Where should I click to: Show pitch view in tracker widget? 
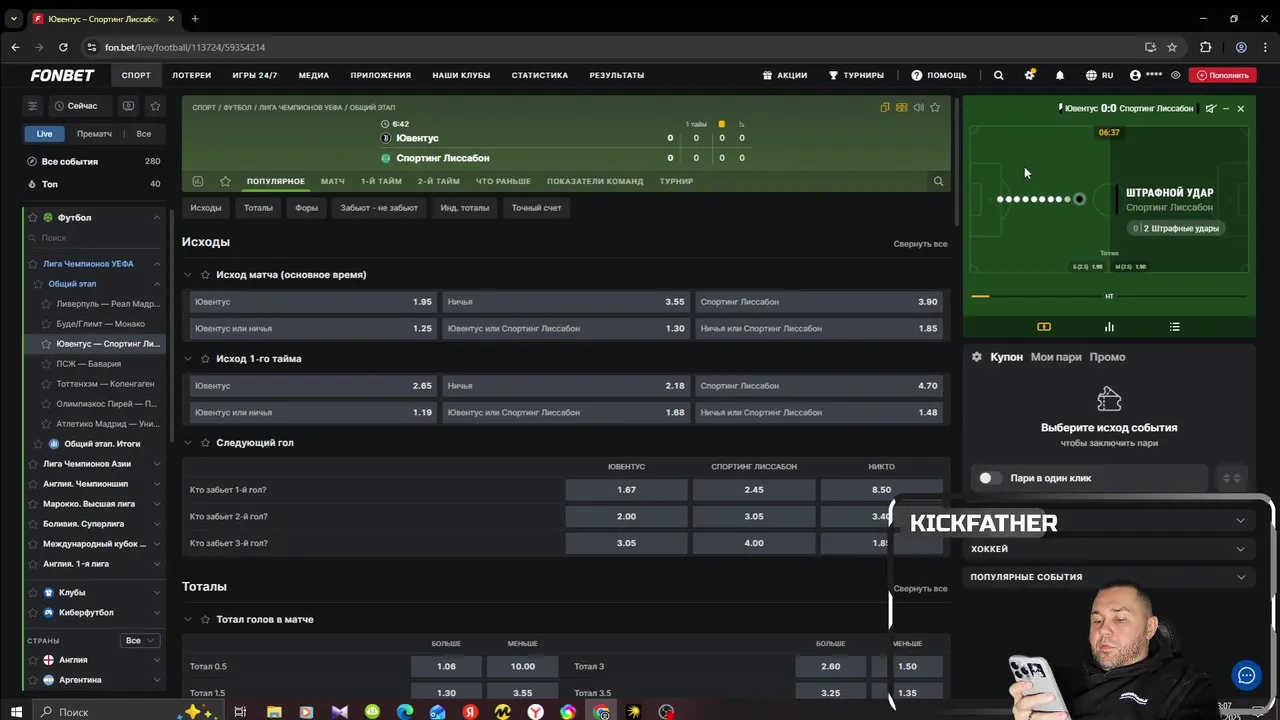1044,326
